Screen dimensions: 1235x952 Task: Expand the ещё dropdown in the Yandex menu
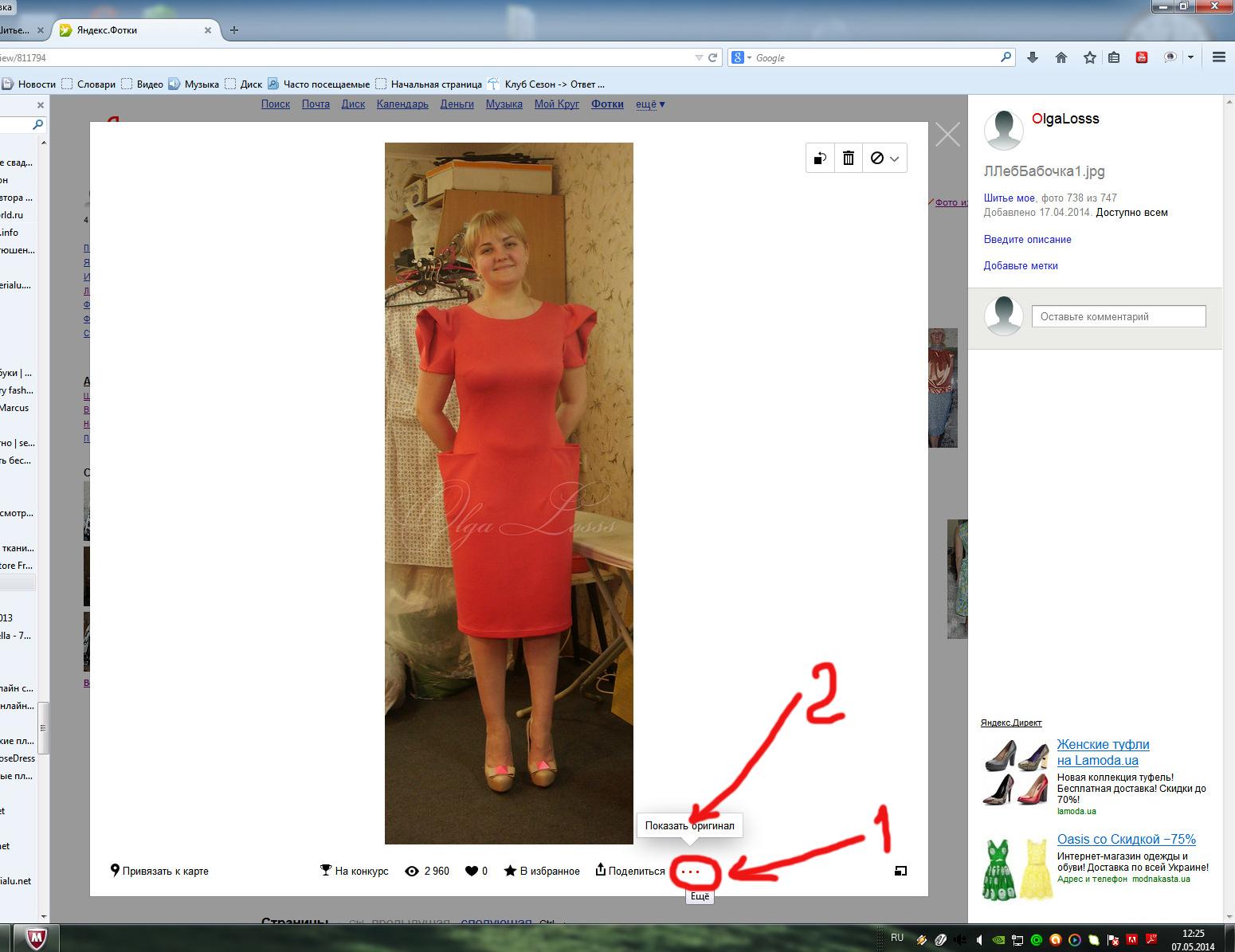(x=650, y=104)
